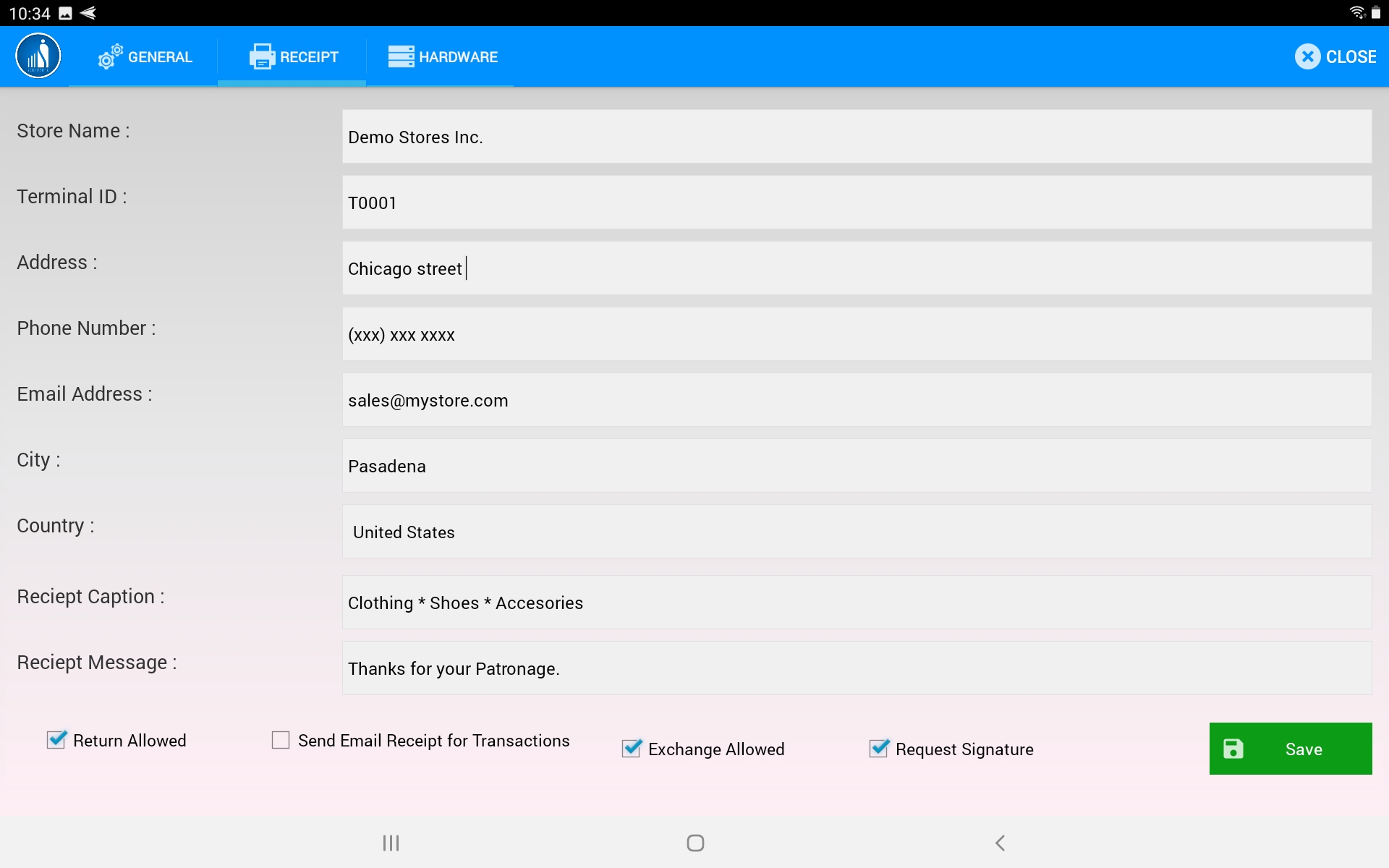
Task: Tap the Android back navigation arrow
Action: (x=1000, y=843)
